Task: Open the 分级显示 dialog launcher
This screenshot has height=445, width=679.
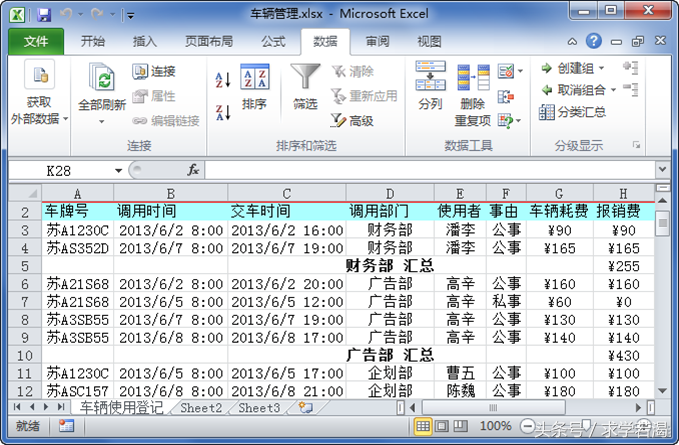Action: [637, 145]
